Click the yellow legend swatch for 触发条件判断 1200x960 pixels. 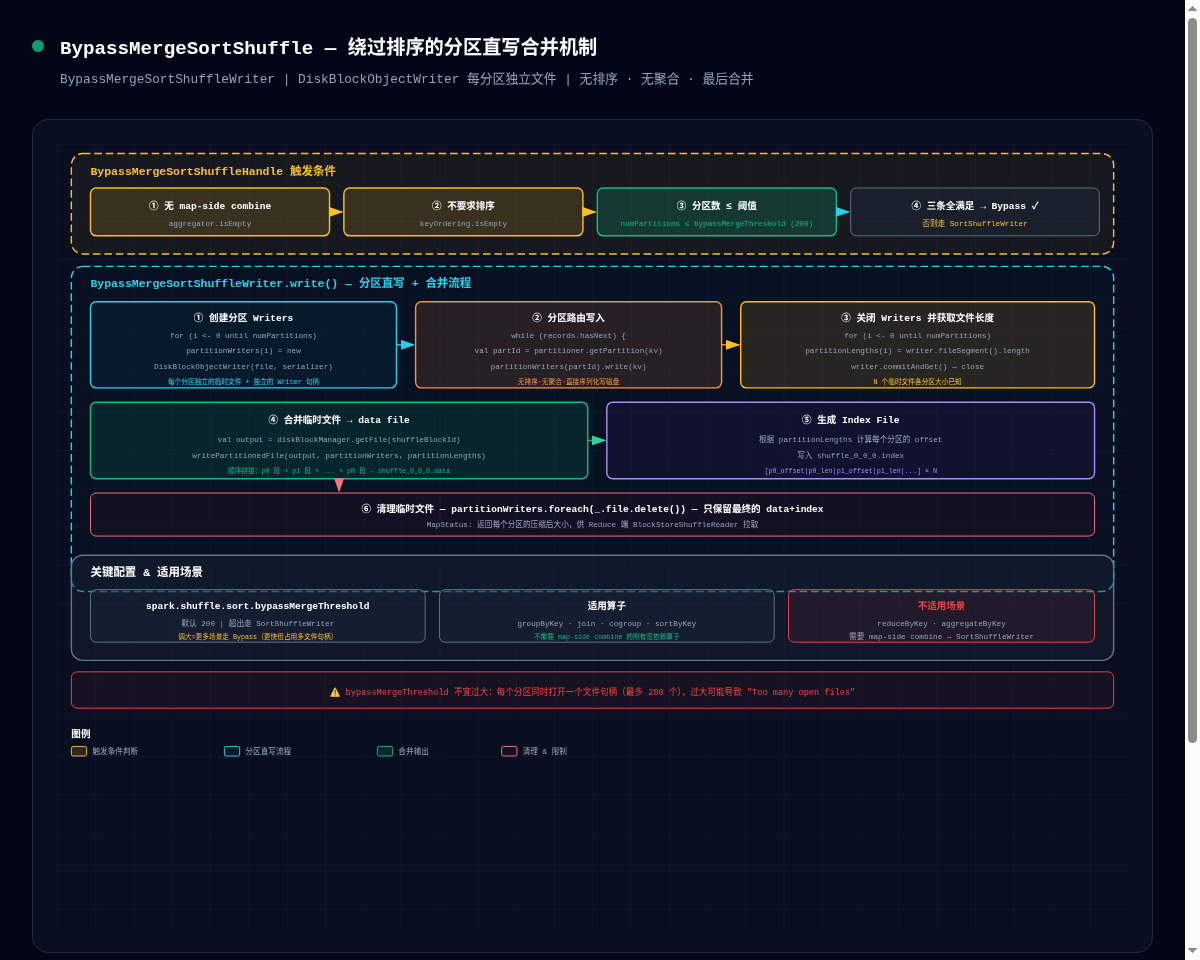pyautogui.click(x=79, y=751)
